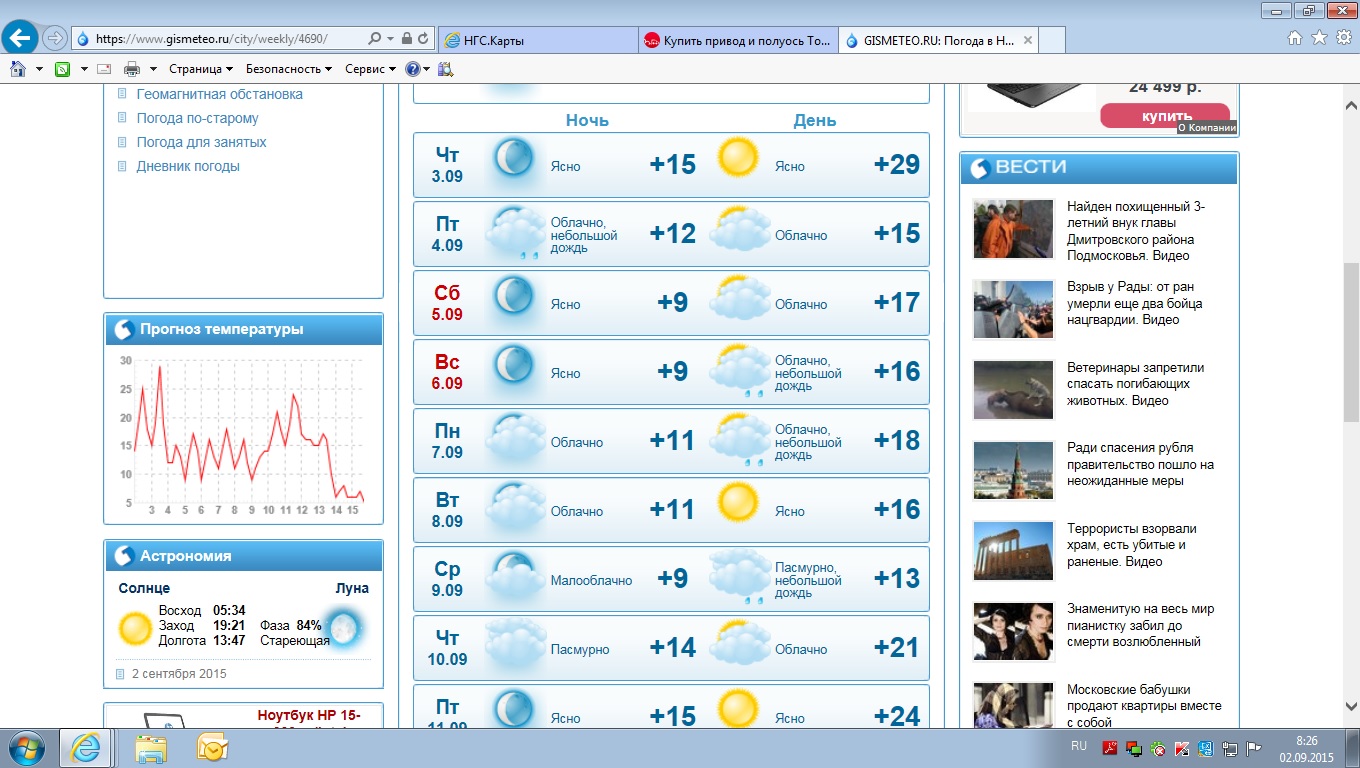The height and width of the screenshot is (768, 1360).
Task: Open the Геомагнитная обстановка link
Action: click(x=219, y=94)
